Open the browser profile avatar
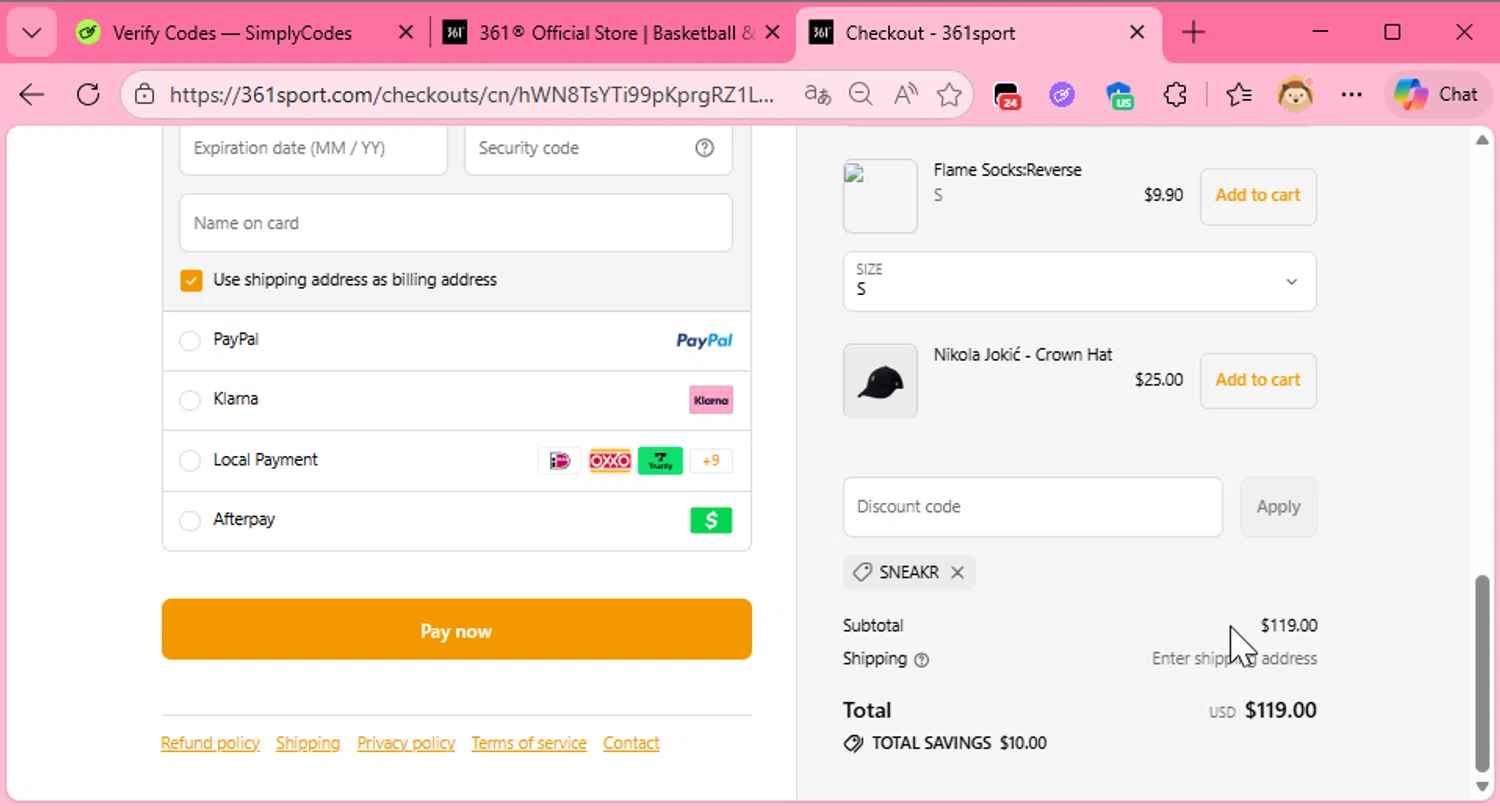This screenshot has height=806, width=1500. pos(1296,95)
